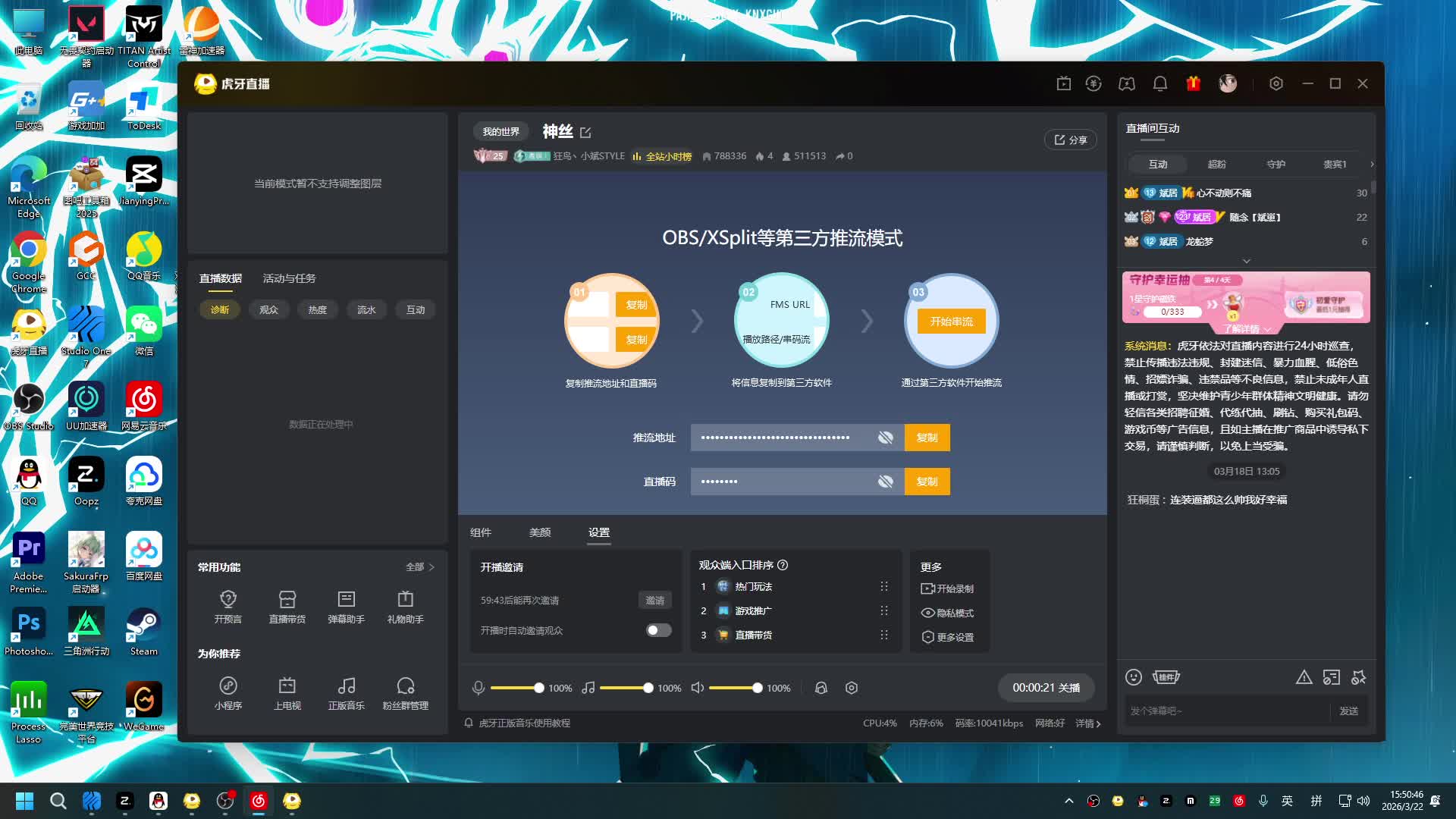Reveal the 直播码 with eye icon
Image resolution: width=1456 pixels, height=819 pixels.
point(885,482)
